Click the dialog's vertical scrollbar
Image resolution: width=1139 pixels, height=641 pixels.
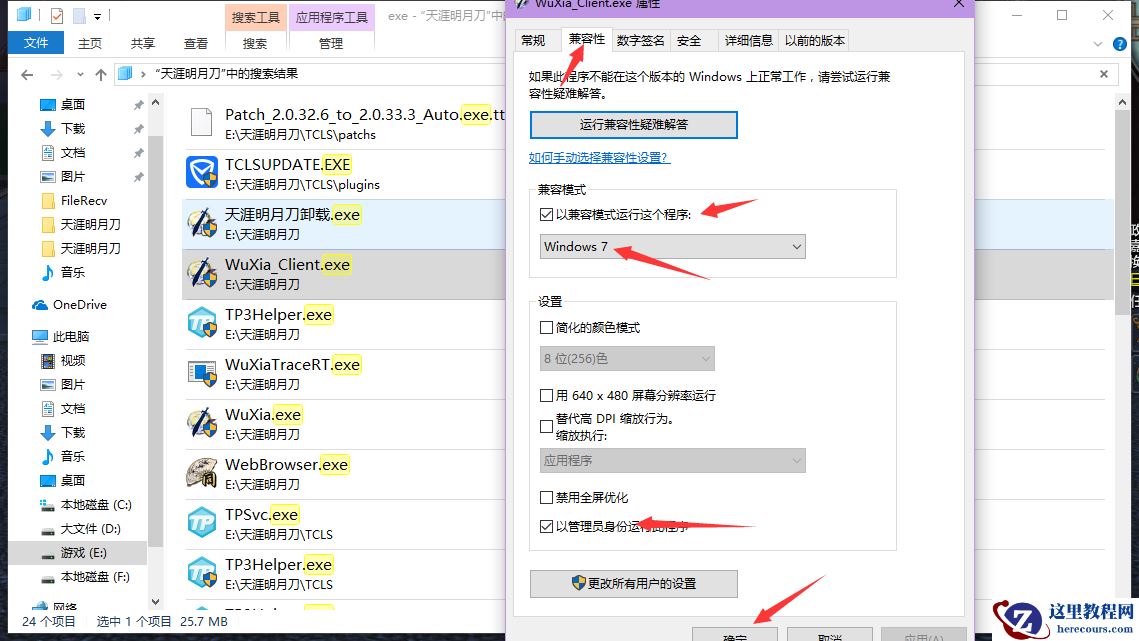(x=1121, y=300)
